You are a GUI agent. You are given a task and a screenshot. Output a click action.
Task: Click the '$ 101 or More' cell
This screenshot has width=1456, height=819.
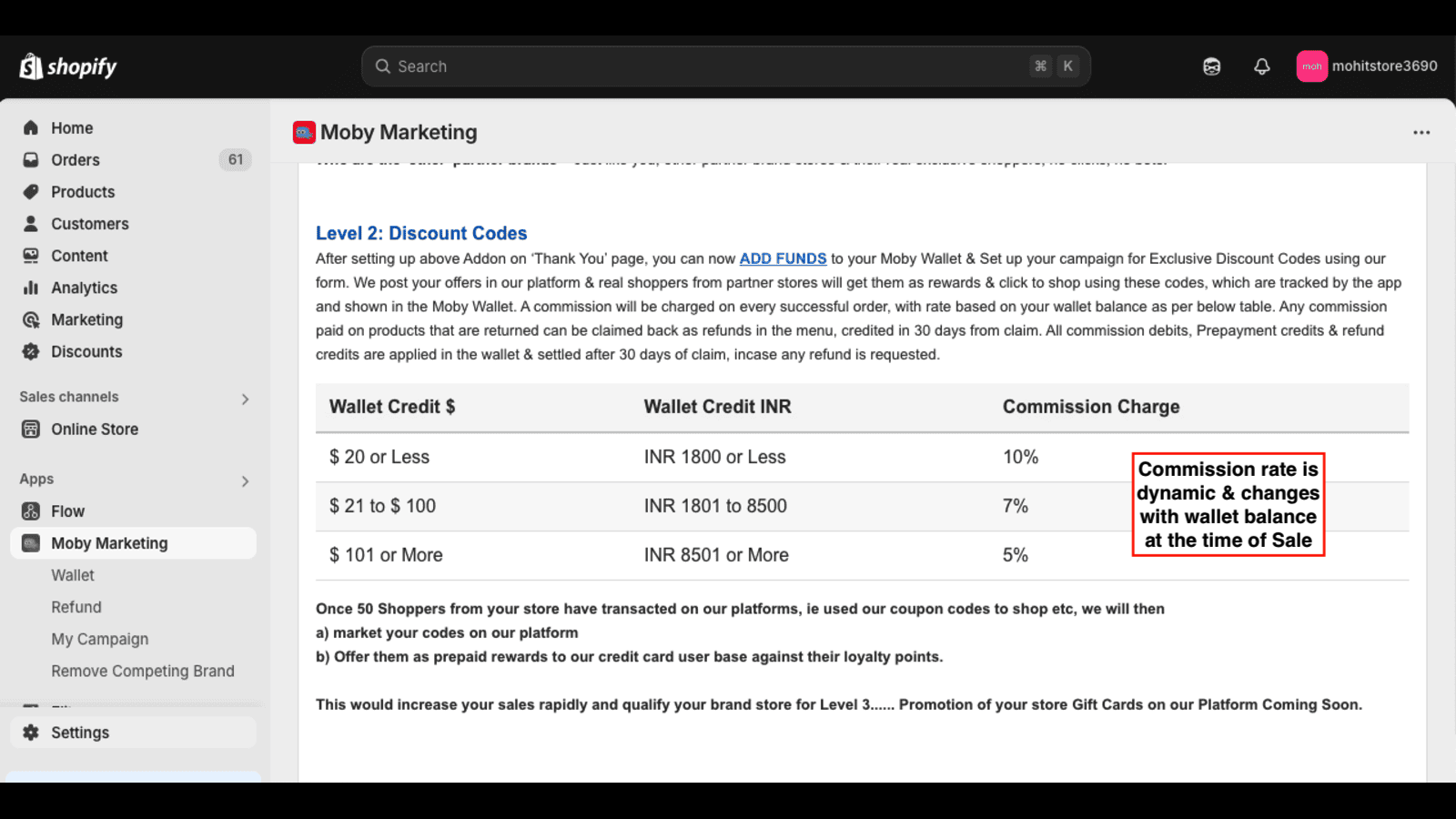[386, 555]
